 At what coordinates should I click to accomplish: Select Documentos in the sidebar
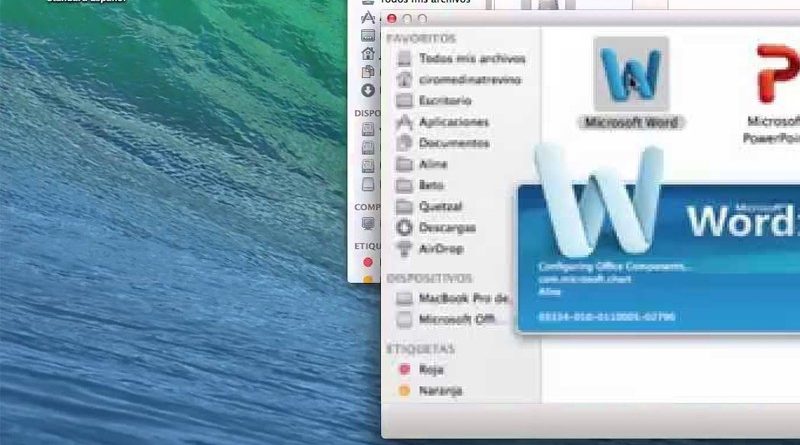click(x=453, y=143)
